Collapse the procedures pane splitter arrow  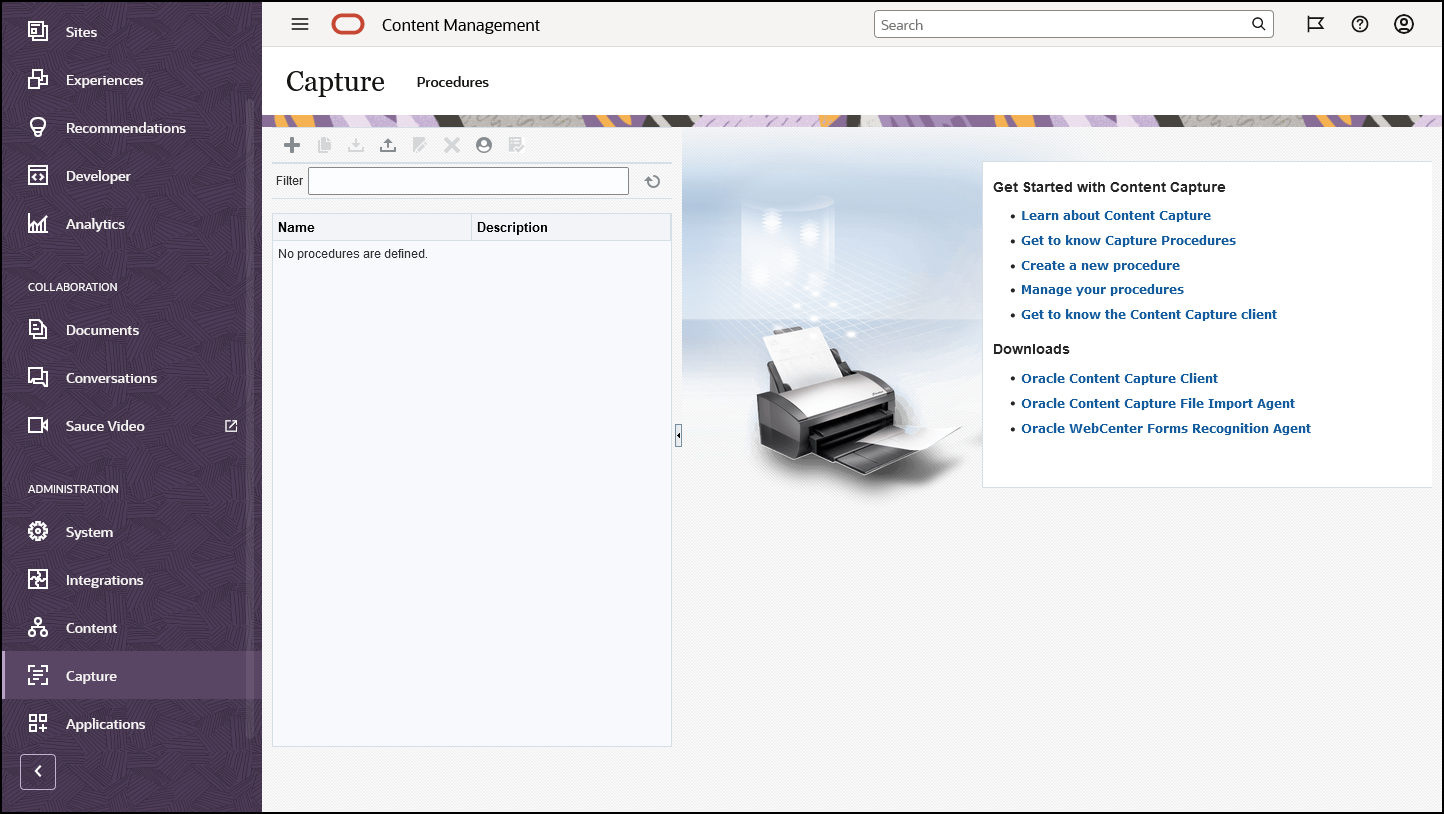coord(678,435)
